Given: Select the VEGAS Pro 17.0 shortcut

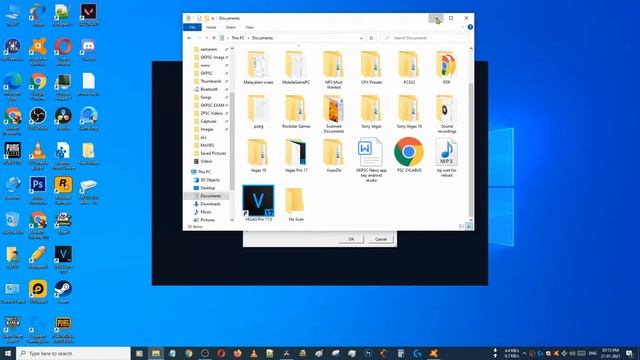Looking at the screenshot, I should [258, 203].
